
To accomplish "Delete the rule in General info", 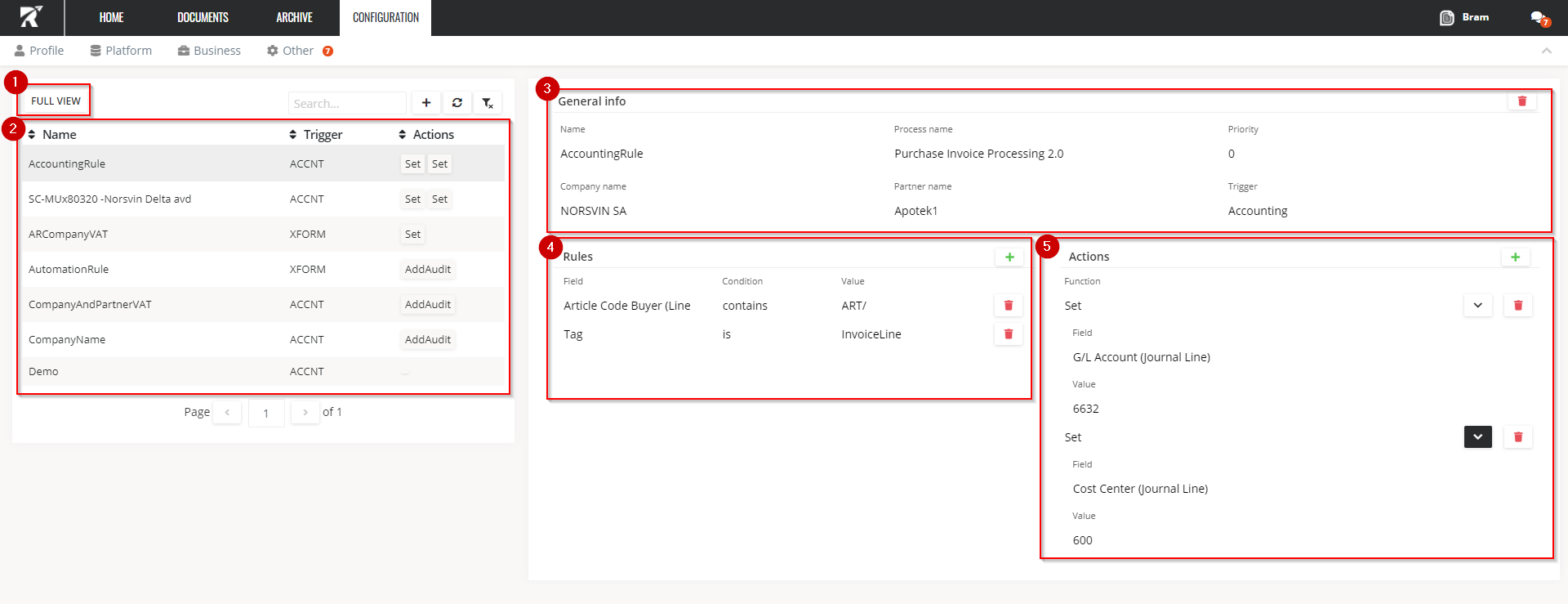I will pyautogui.click(x=1521, y=101).
